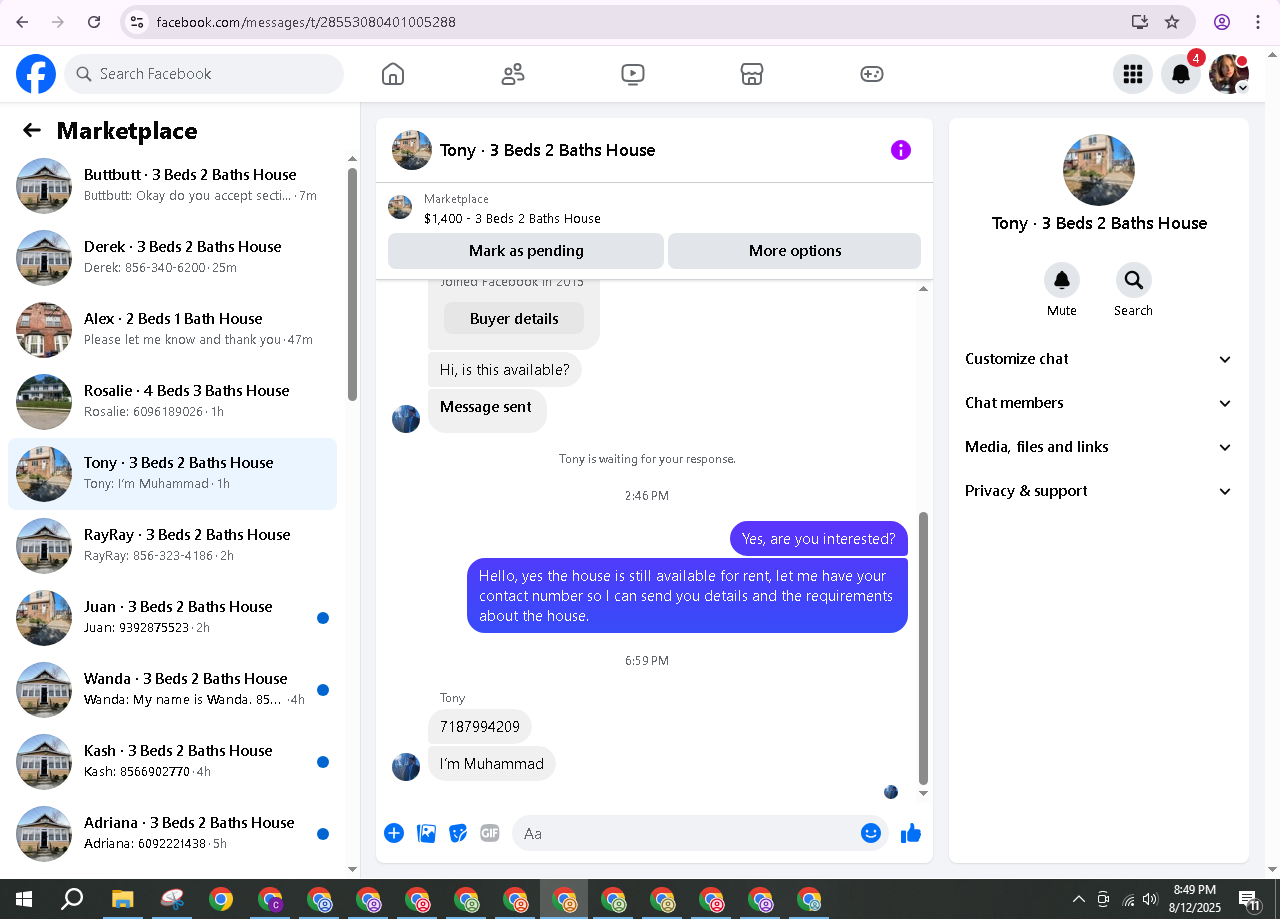Open taskbar volume control
This screenshot has height=919, width=1280.
point(1150,899)
